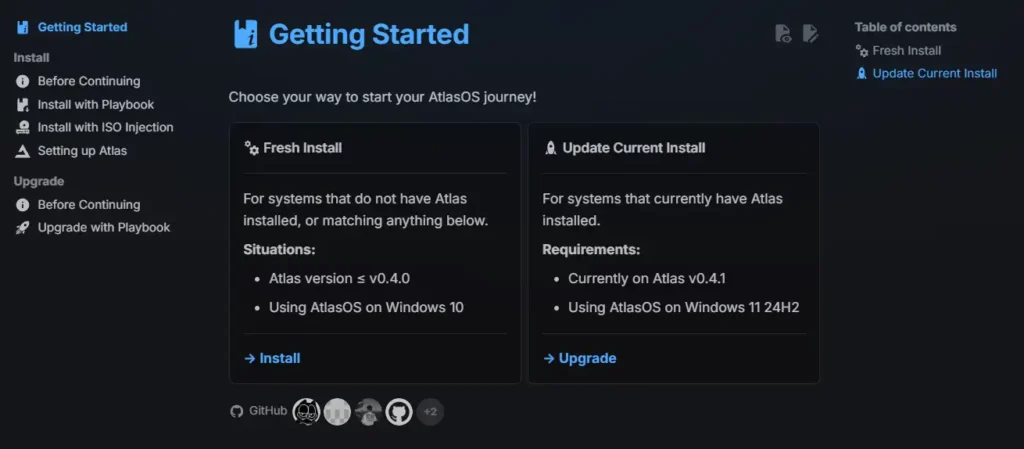Jump to Fresh Install in table of contents
1024x449 pixels.
tap(906, 50)
